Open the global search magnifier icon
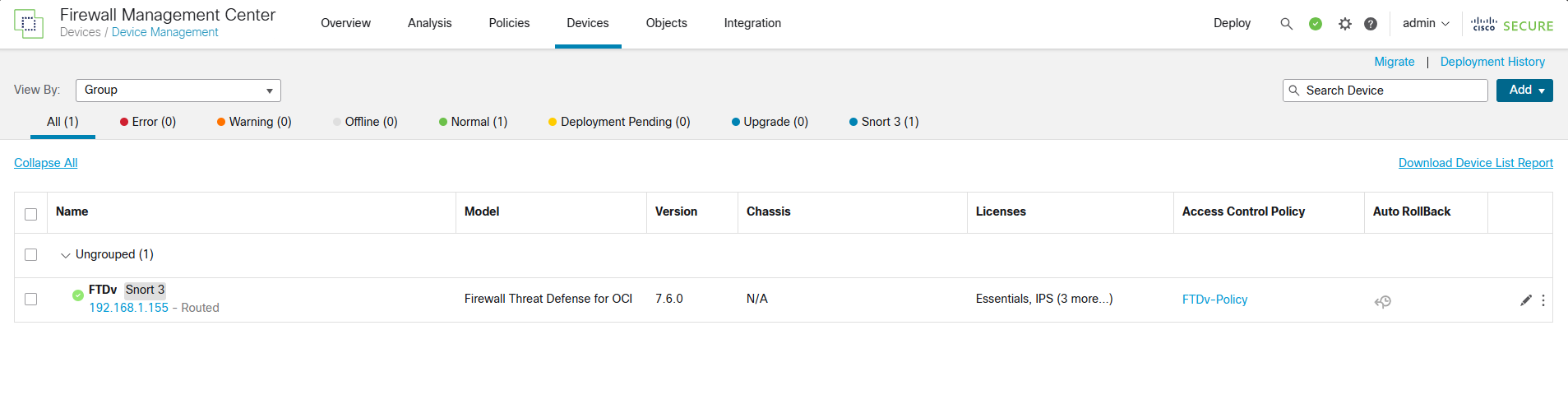This screenshot has width=1568, height=395. click(x=1286, y=24)
